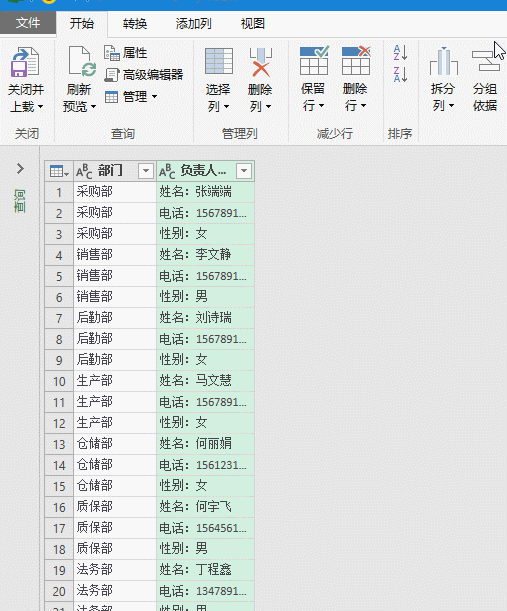Click cell 姓名：刘诗瑞
507x611 pixels.
pyautogui.click(x=205, y=318)
